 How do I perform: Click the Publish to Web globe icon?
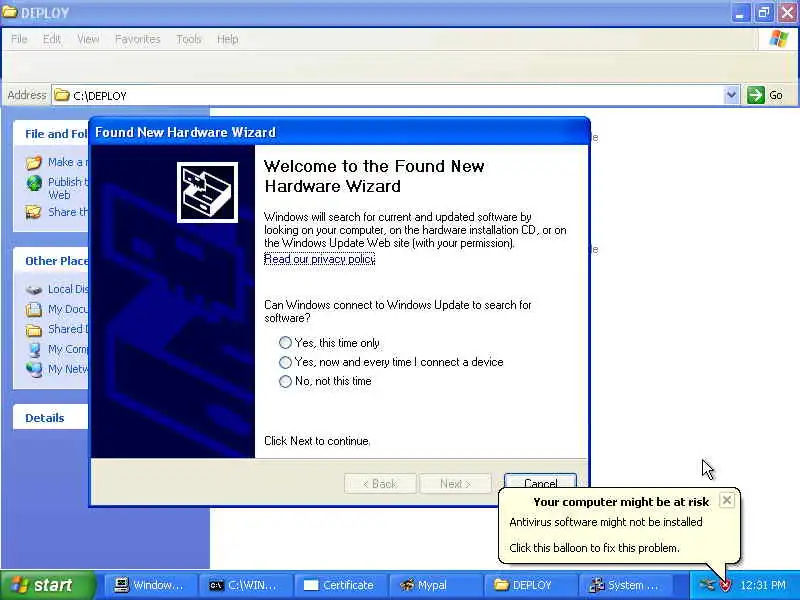tap(34, 183)
